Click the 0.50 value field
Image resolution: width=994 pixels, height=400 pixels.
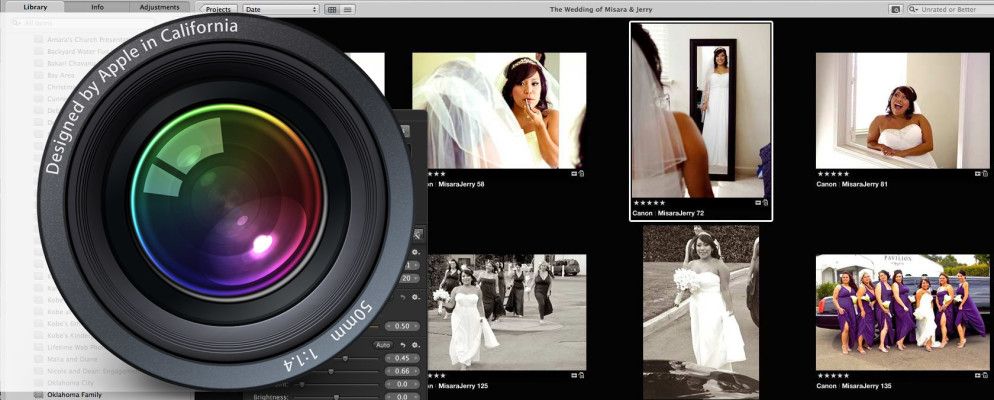tap(402, 326)
